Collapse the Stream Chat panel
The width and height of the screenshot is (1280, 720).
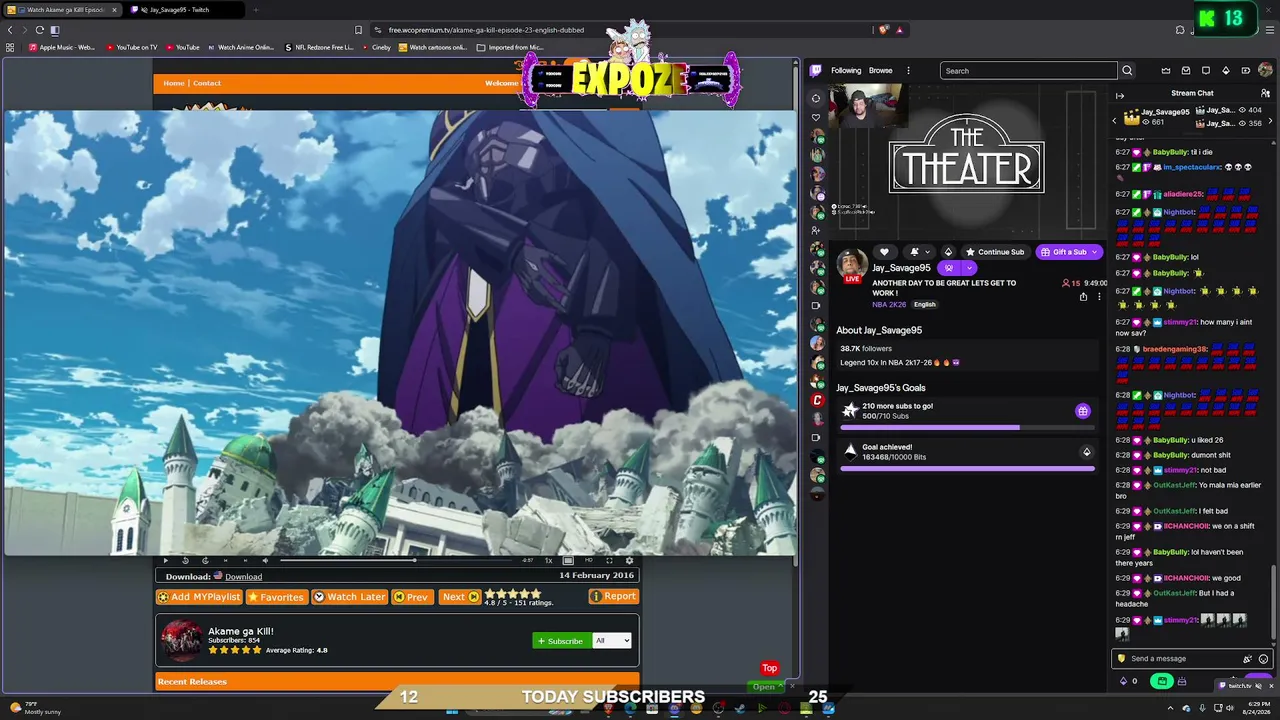tap(1120, 94)
